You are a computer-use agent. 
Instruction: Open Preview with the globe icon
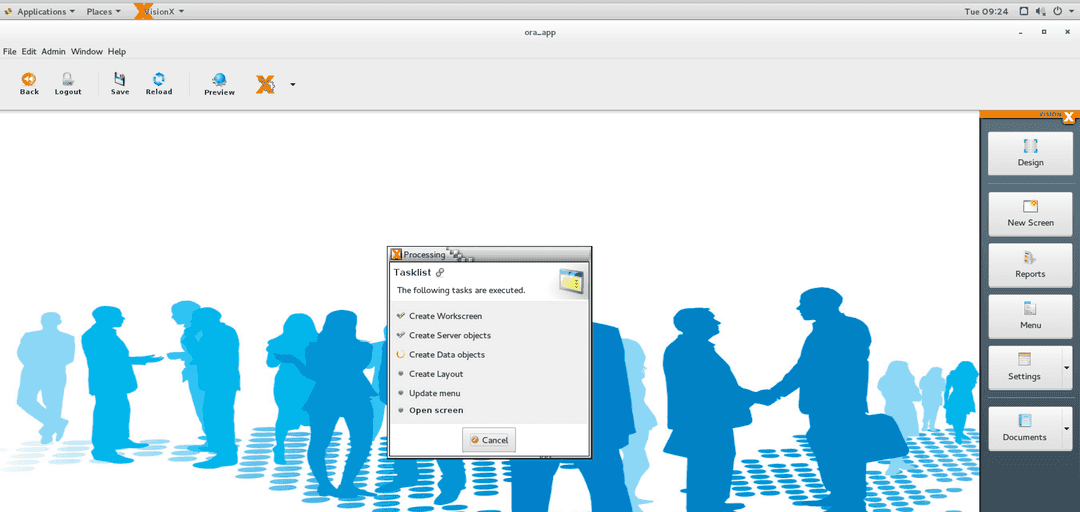(219, 80)
